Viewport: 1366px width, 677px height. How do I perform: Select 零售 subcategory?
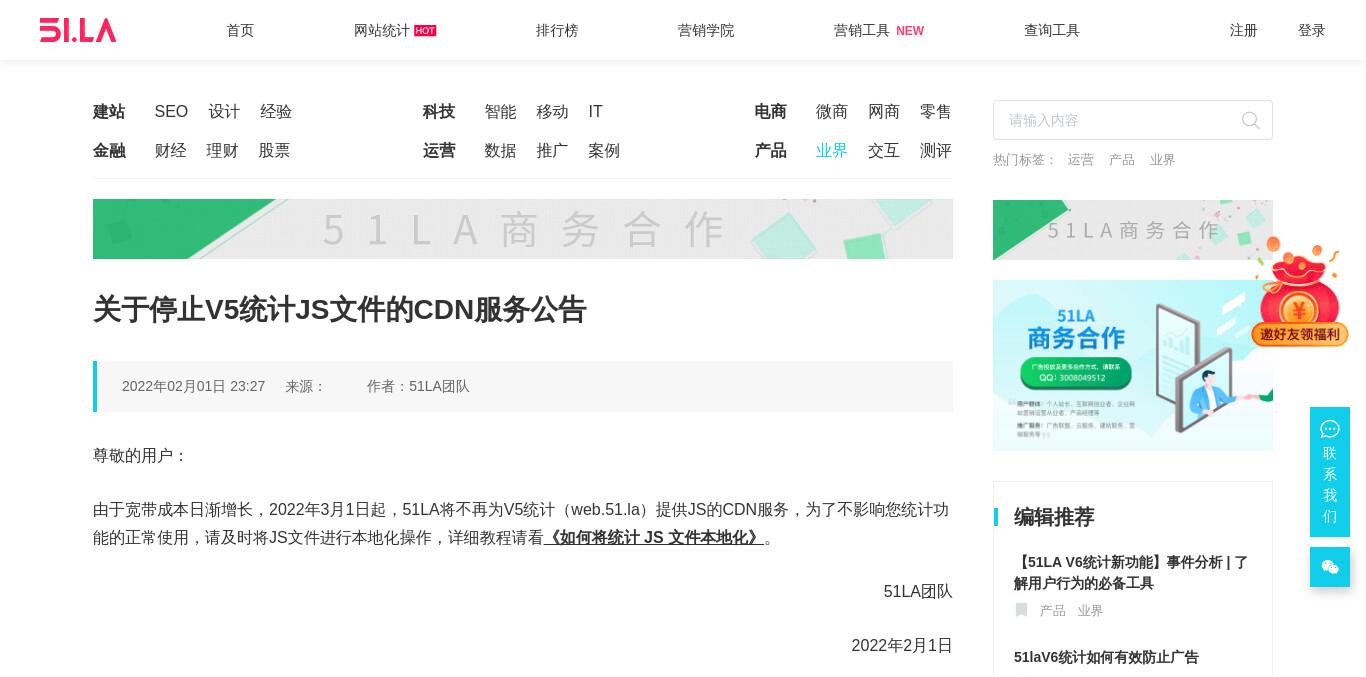click(936, 112)
